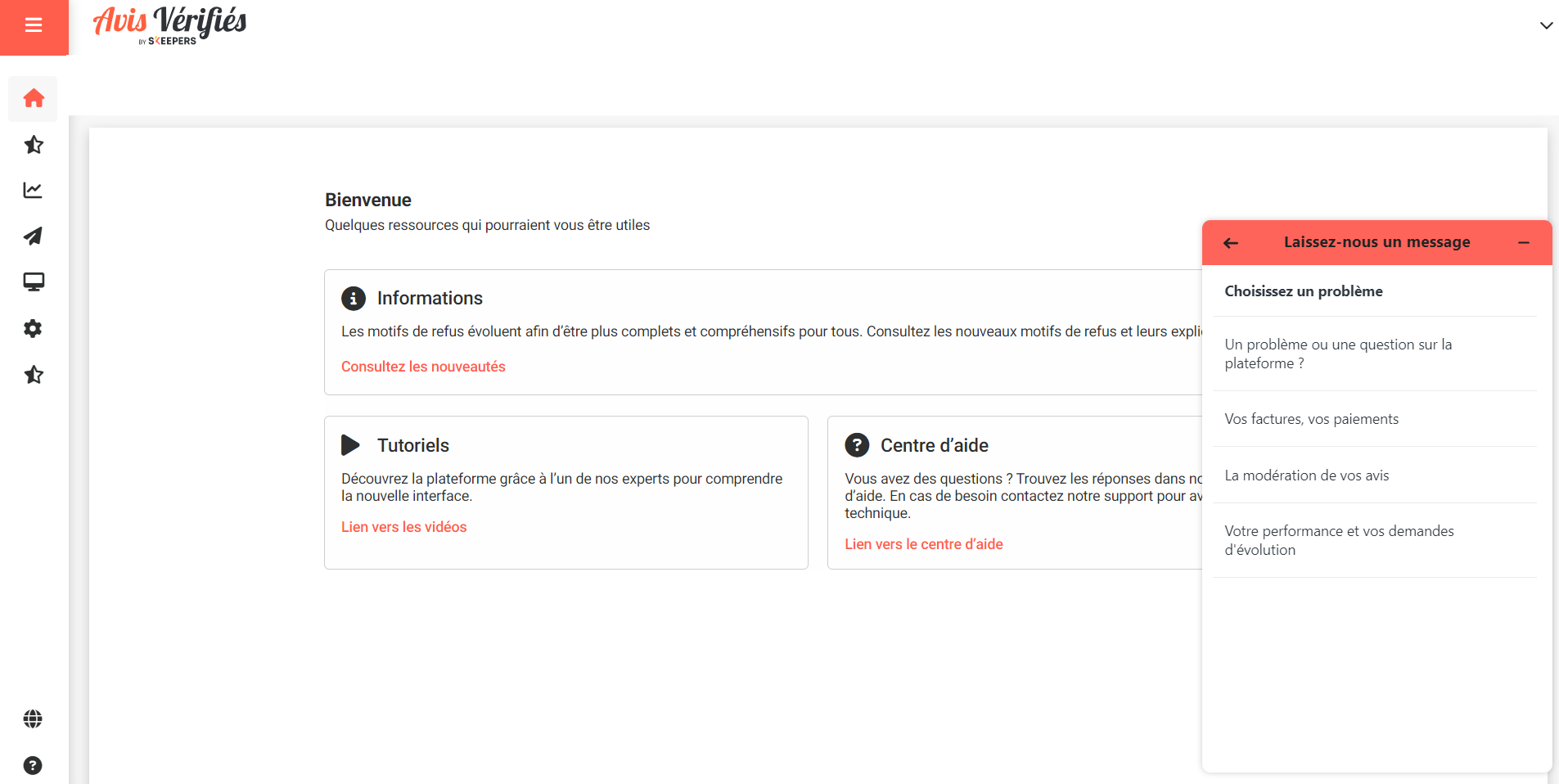This screenshot has height=784, width=1559.
Task: Open the paper plane sending icon
Action: coord(34,237)
